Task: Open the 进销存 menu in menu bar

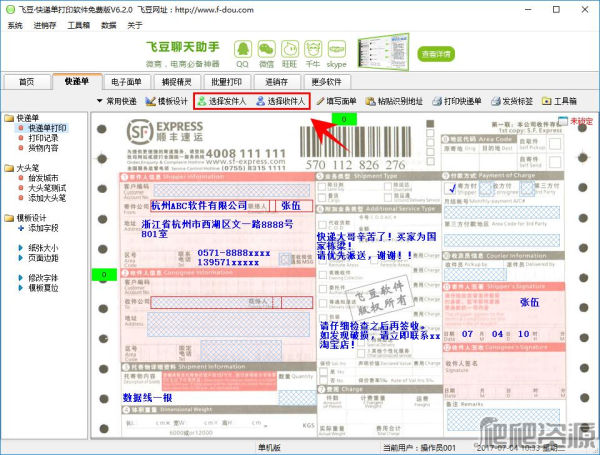Action: (45, 25)
